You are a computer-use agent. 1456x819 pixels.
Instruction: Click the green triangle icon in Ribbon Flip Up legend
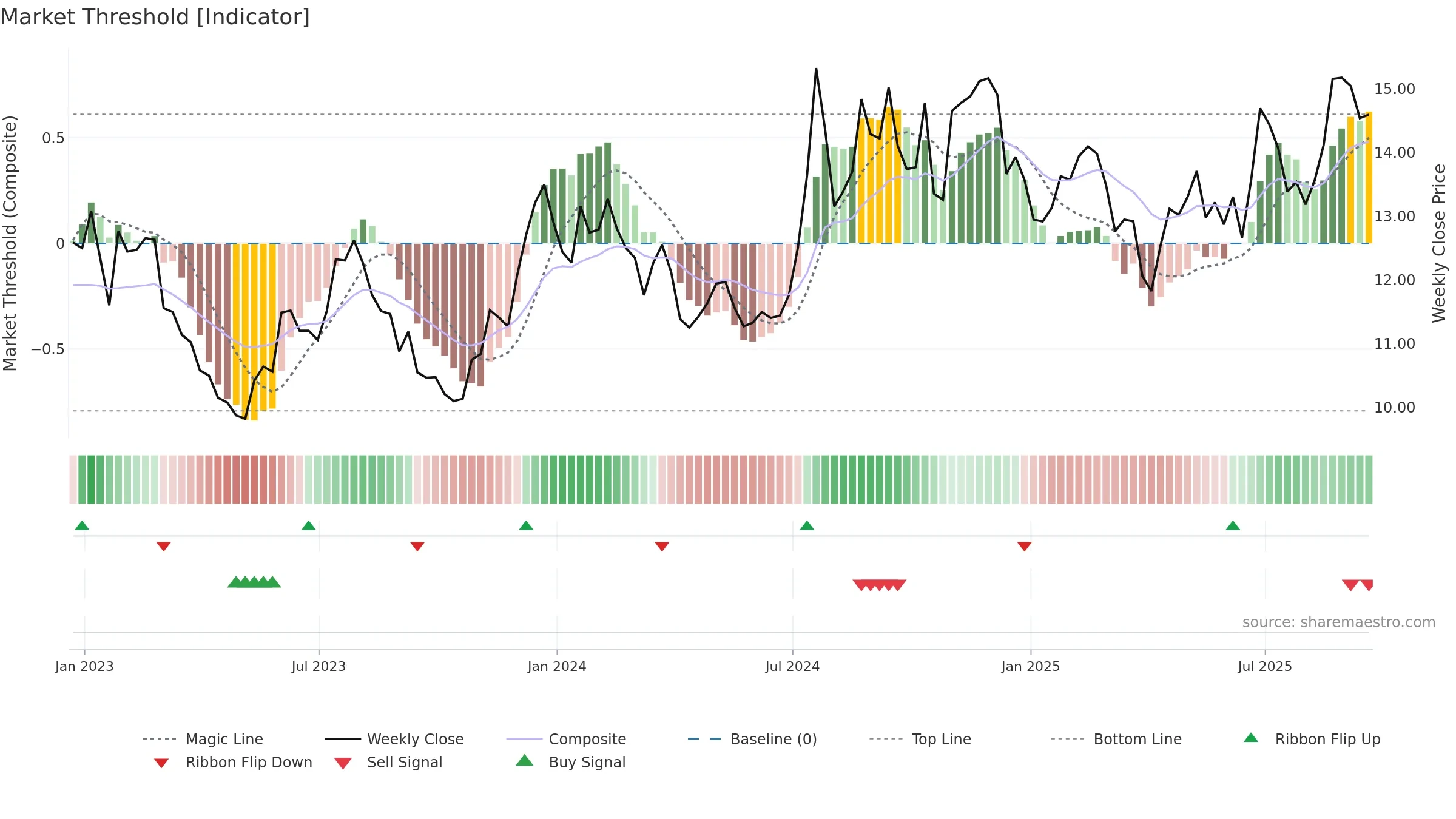point(1251,738)
